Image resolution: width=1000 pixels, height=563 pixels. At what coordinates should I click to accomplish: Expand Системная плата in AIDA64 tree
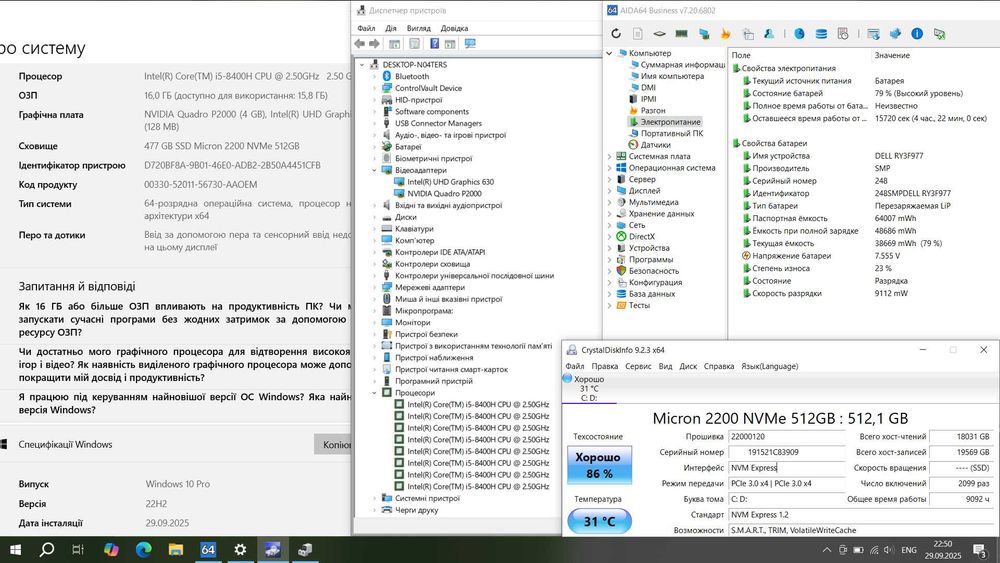click(609, 156)
